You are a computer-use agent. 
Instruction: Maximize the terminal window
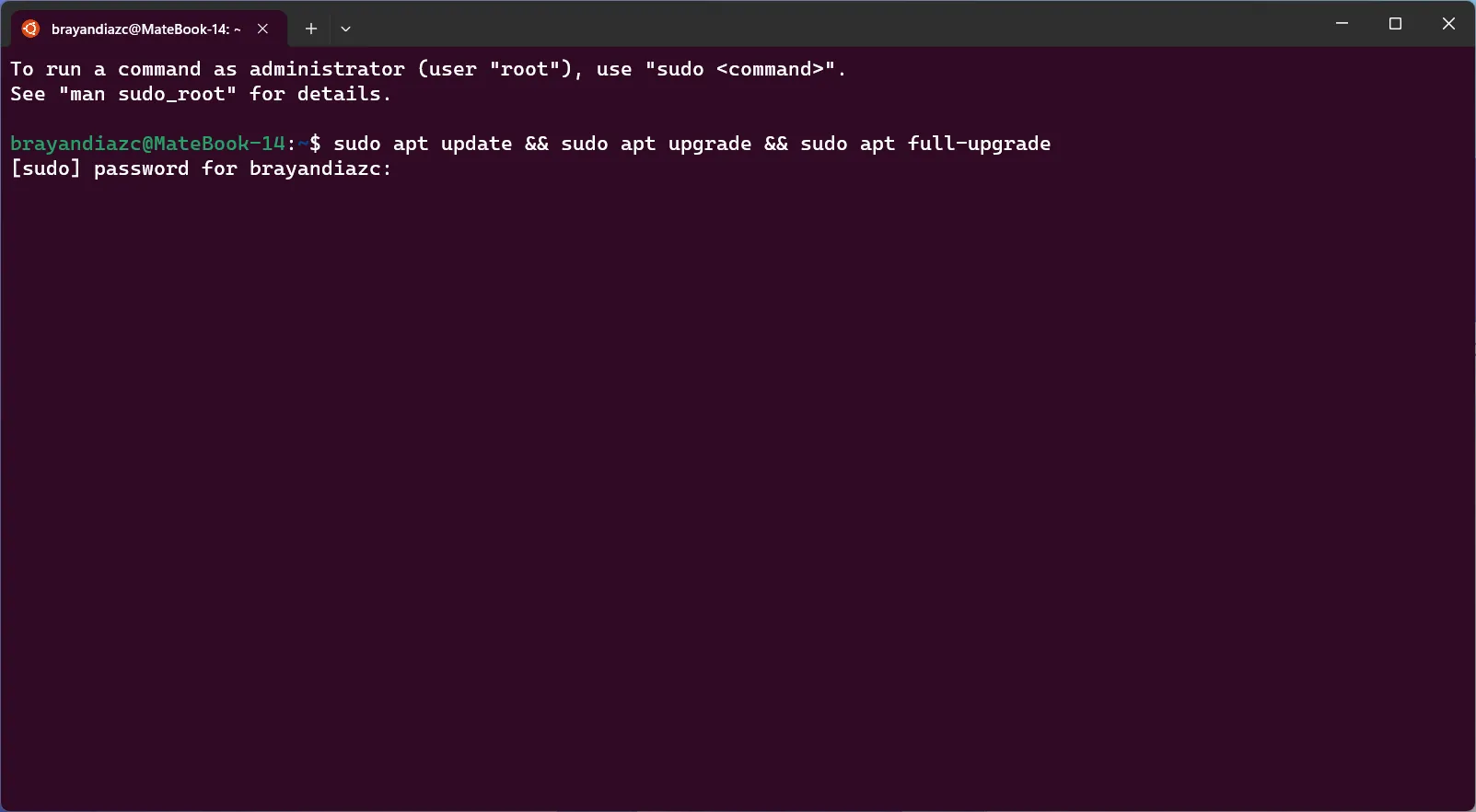point(1395,24)
